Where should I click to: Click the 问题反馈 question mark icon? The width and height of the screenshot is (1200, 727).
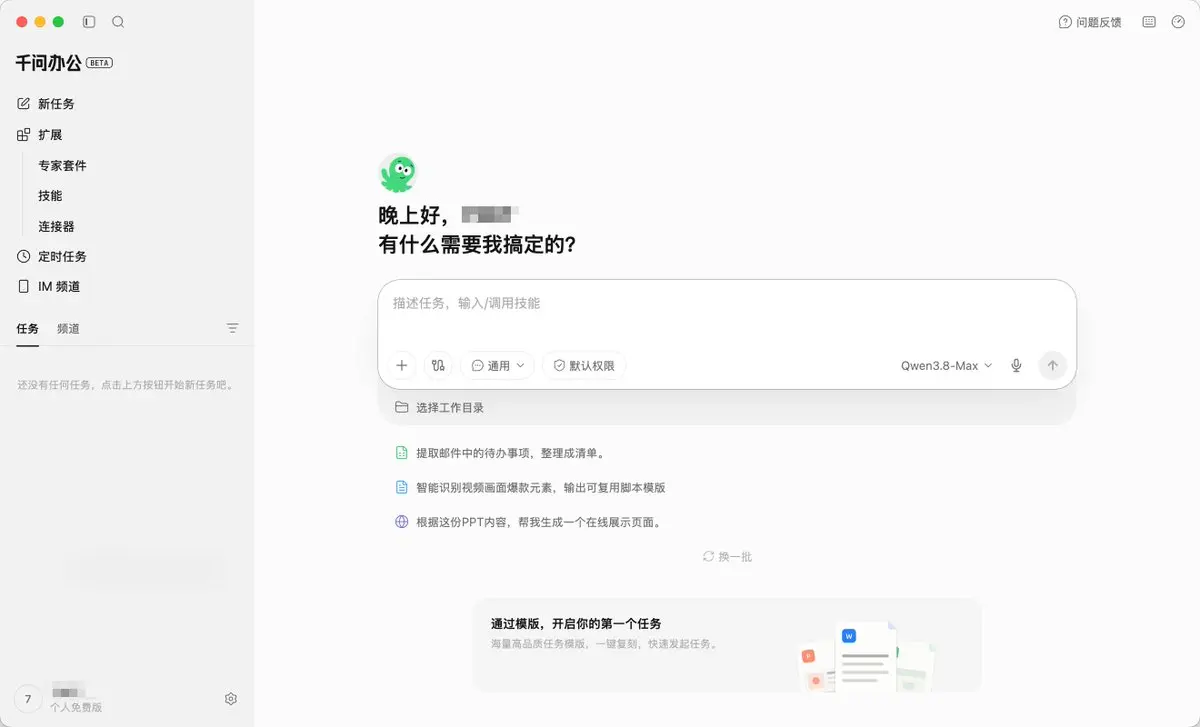pos(1065,22)
